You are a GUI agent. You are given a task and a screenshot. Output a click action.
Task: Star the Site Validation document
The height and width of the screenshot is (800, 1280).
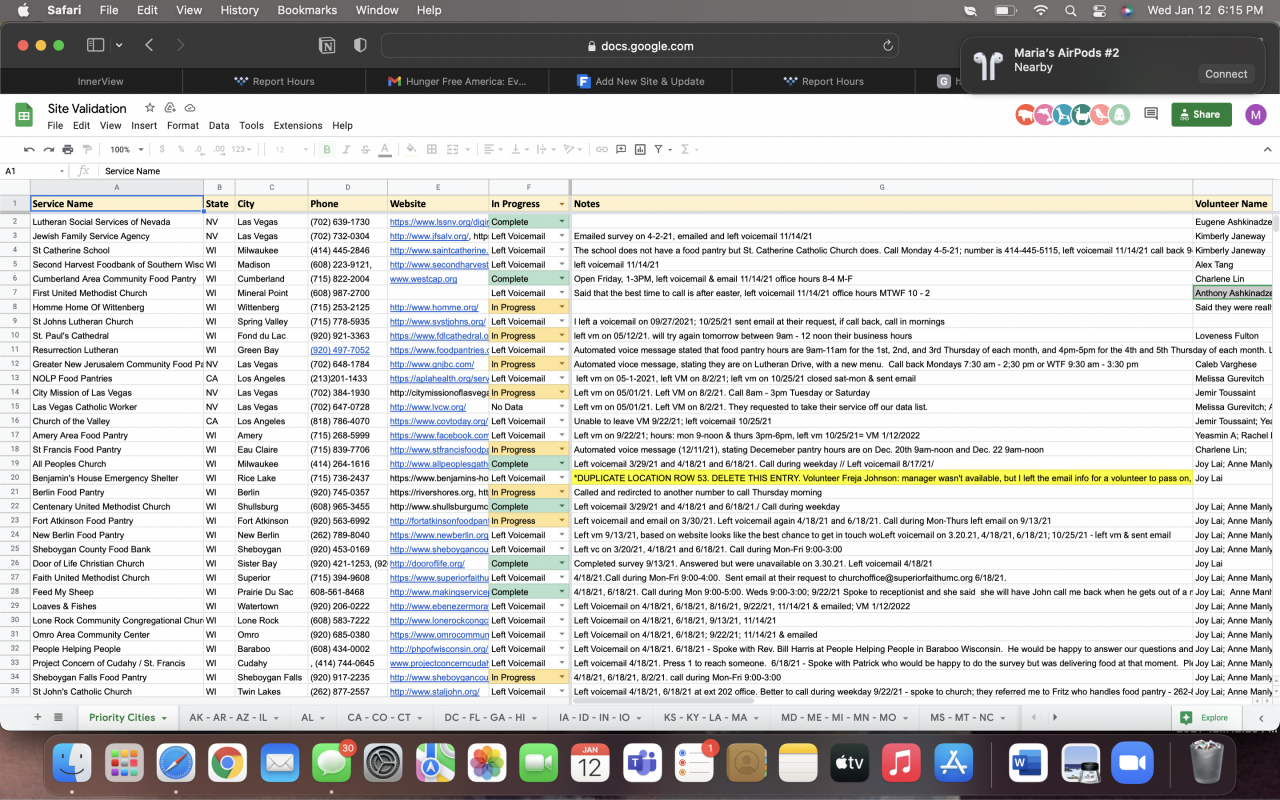click(x=150, y=108)
